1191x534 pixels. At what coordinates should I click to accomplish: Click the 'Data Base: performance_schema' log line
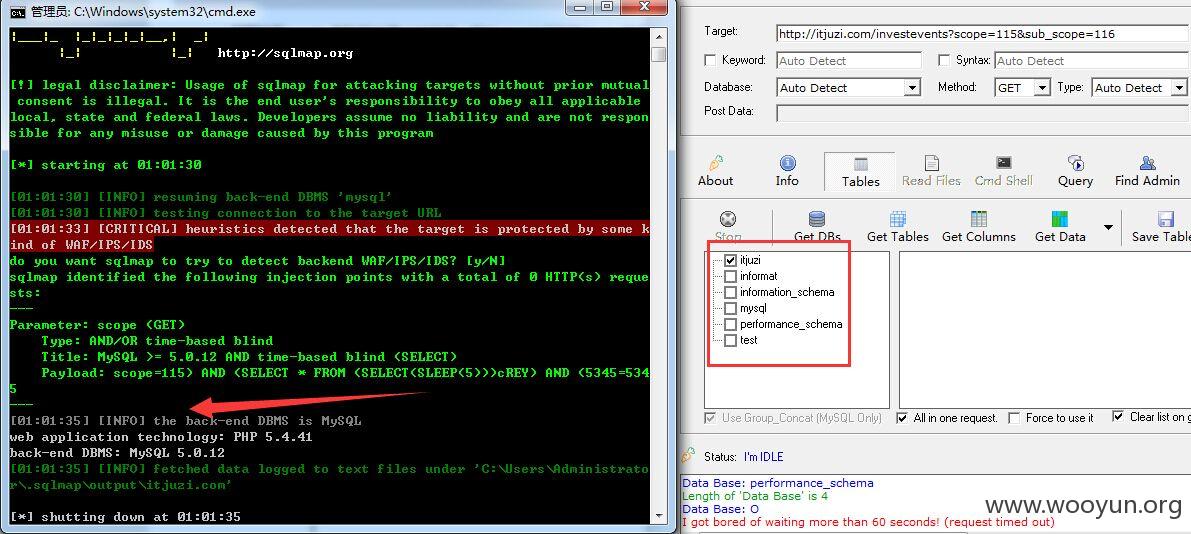coord(778,483)
